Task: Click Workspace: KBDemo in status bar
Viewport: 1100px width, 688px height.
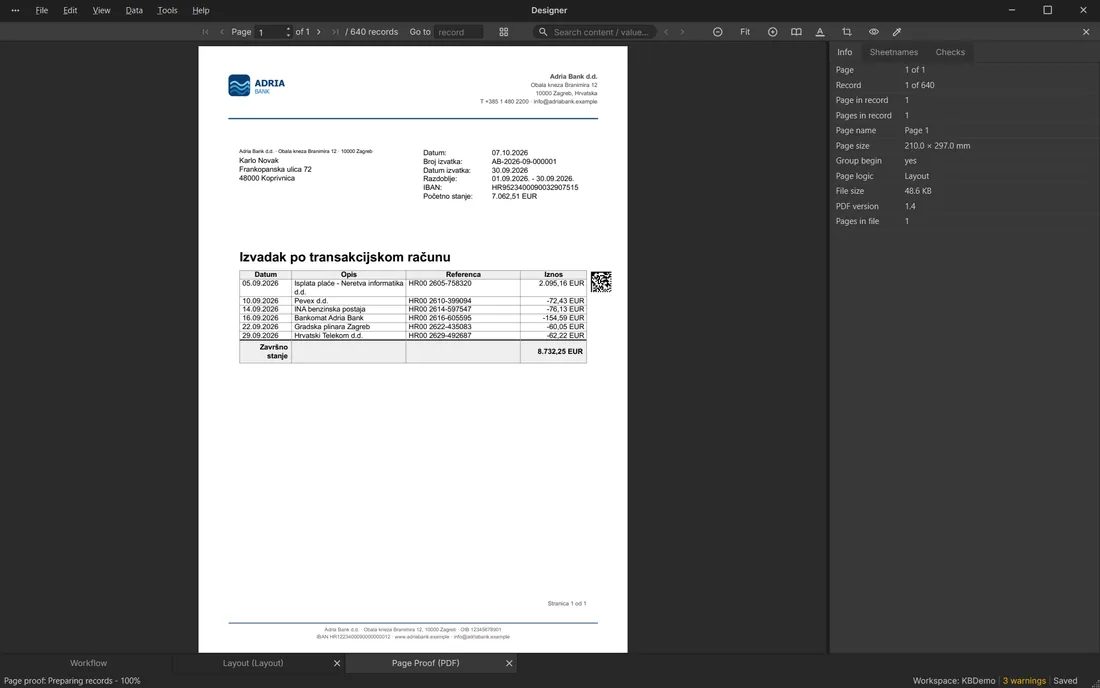Action: pyautogui.click(x=954, y=681)
